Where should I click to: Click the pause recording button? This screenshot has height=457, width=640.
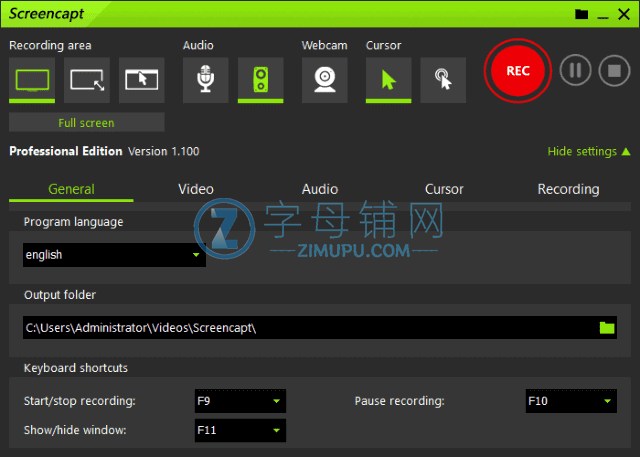click(x=575, y=71)
